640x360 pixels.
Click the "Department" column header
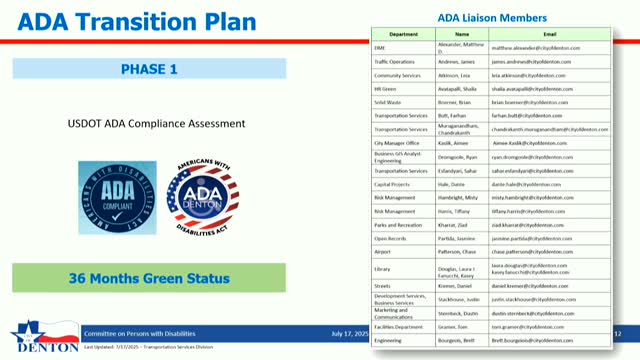(403, 34)
